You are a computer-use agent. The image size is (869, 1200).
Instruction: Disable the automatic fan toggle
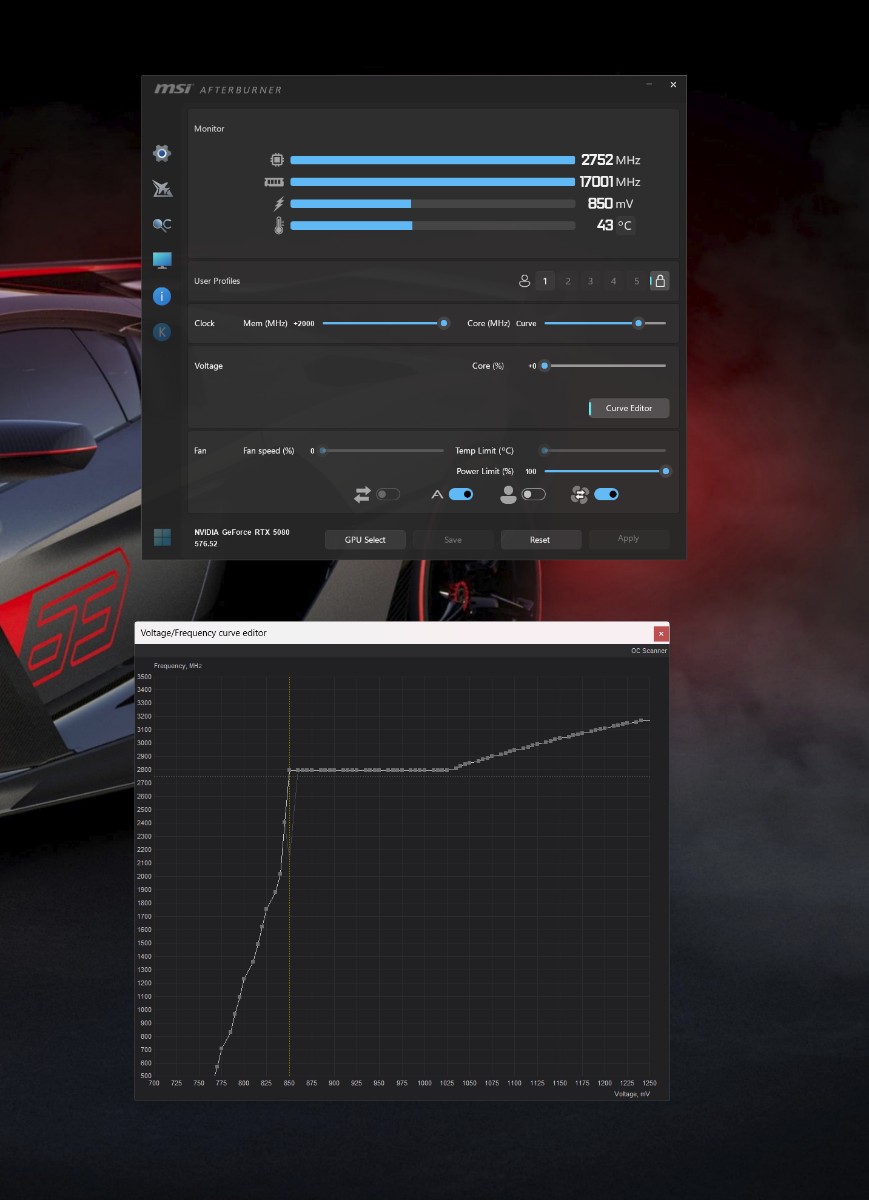(x=461, y=494)
